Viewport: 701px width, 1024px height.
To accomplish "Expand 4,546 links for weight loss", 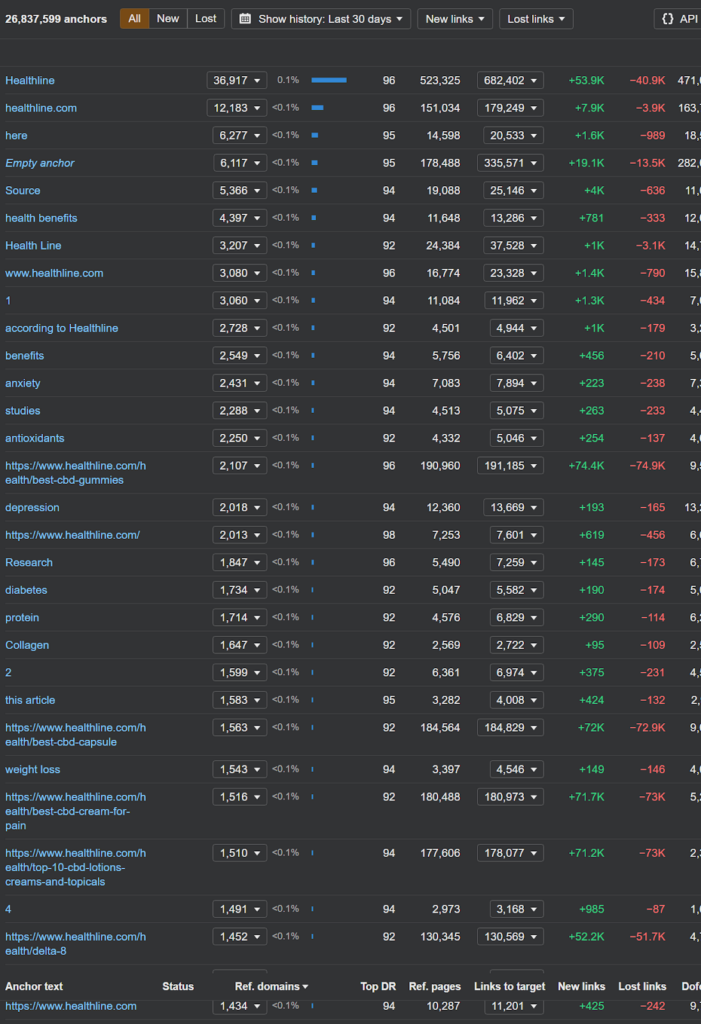I will (517, 769).
